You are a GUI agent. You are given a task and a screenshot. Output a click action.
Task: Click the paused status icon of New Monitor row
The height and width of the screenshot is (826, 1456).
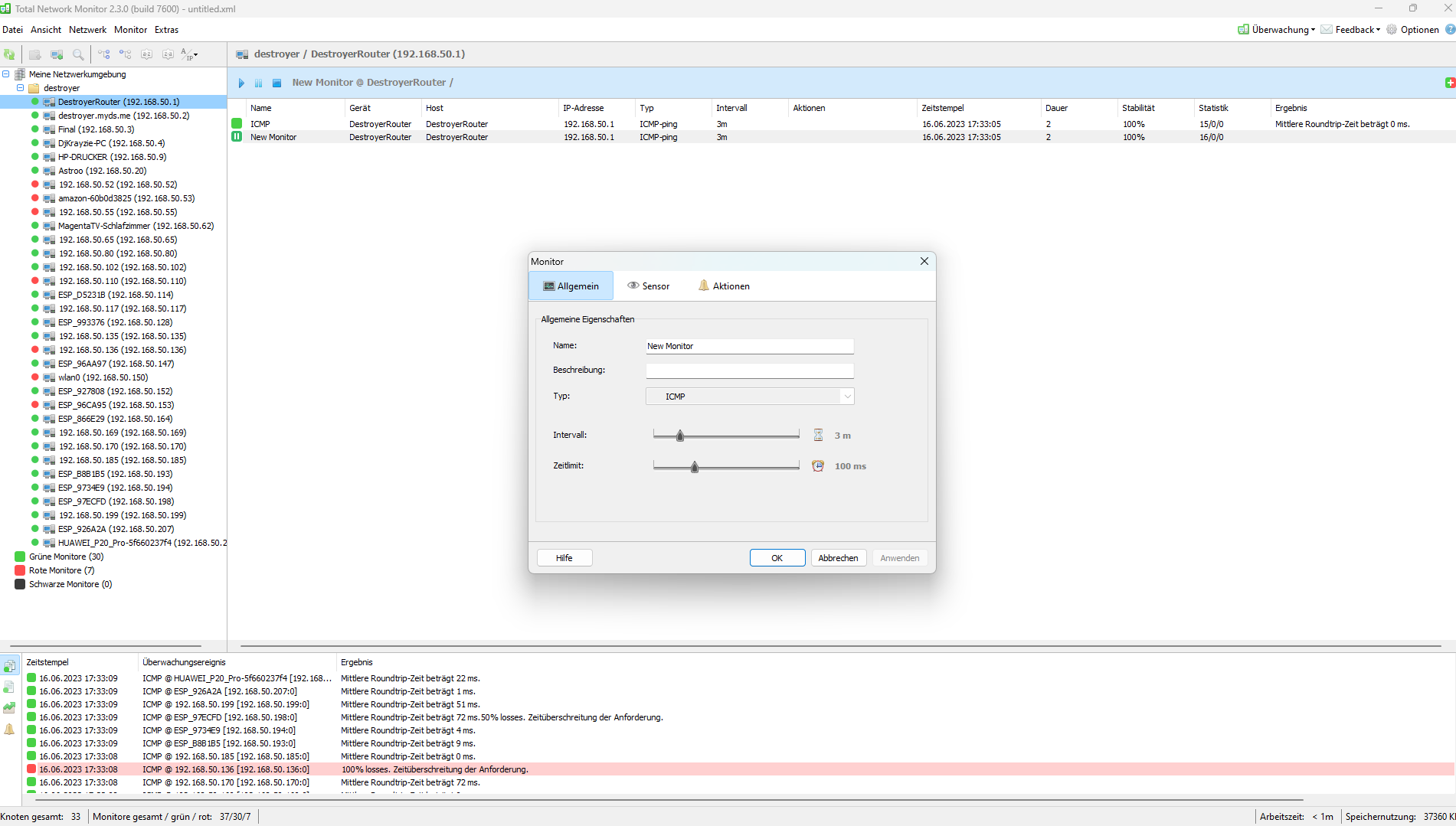pos(237,136)
